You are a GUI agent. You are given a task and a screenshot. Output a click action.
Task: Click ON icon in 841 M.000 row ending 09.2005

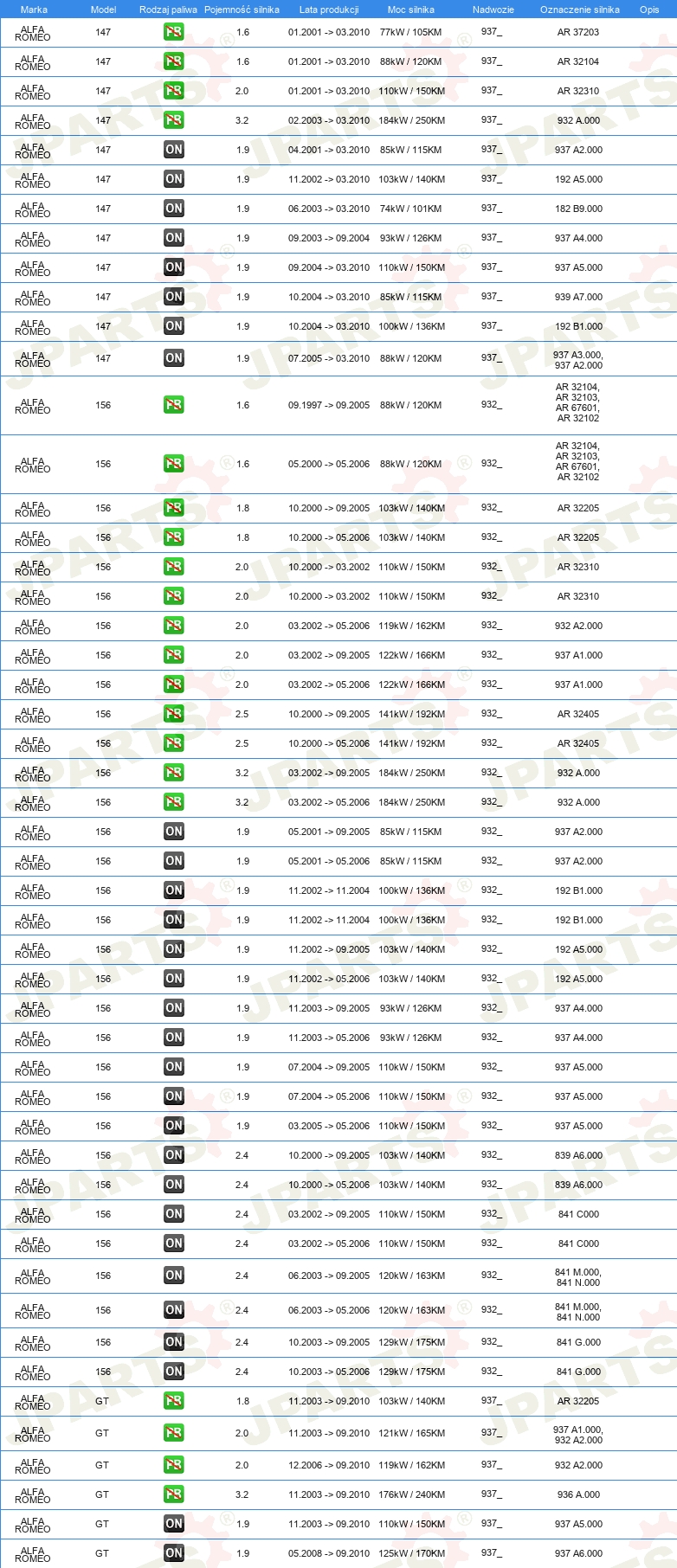pyautogui.click(x=174, y=1276)
